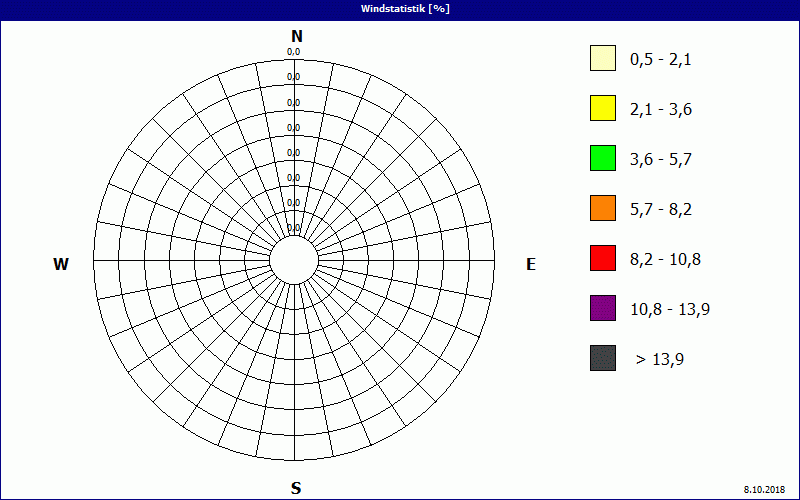The image size is (800, 500).
Task: Click the pale yellow 0,5 - 2,1 swatch
Action: pyautogui.click(x=602, y=59)
